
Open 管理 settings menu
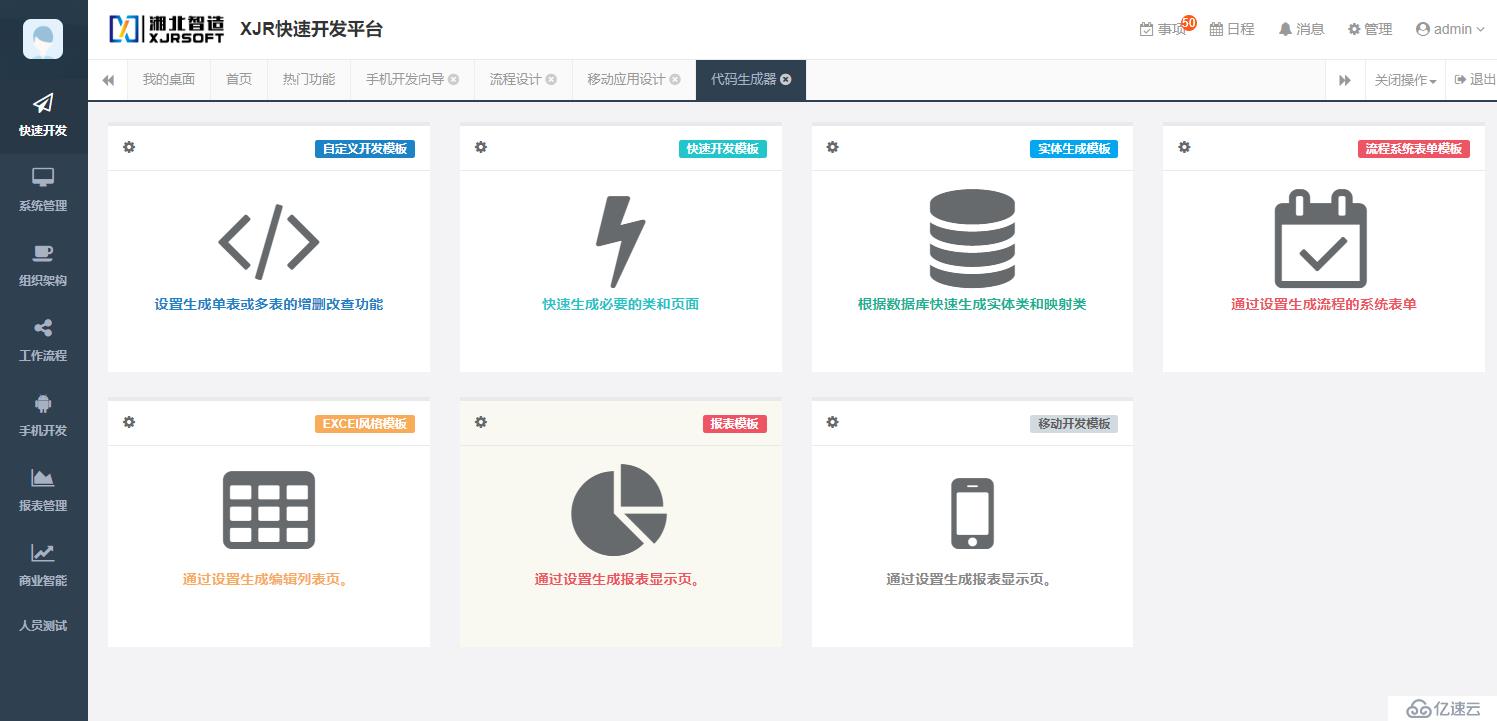1370,29
